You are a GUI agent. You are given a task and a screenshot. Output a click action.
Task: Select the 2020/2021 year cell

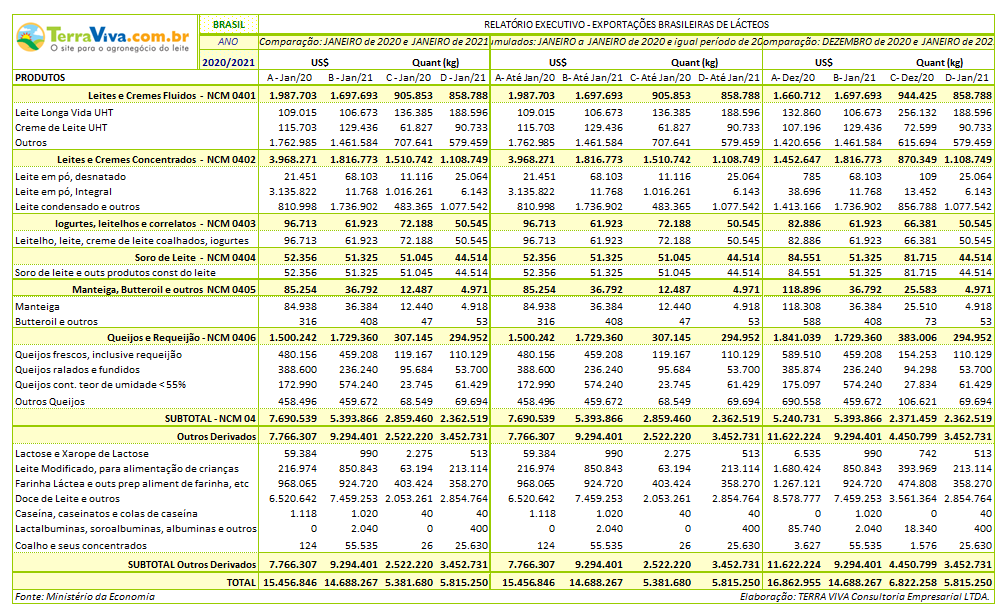coord(229,62)
